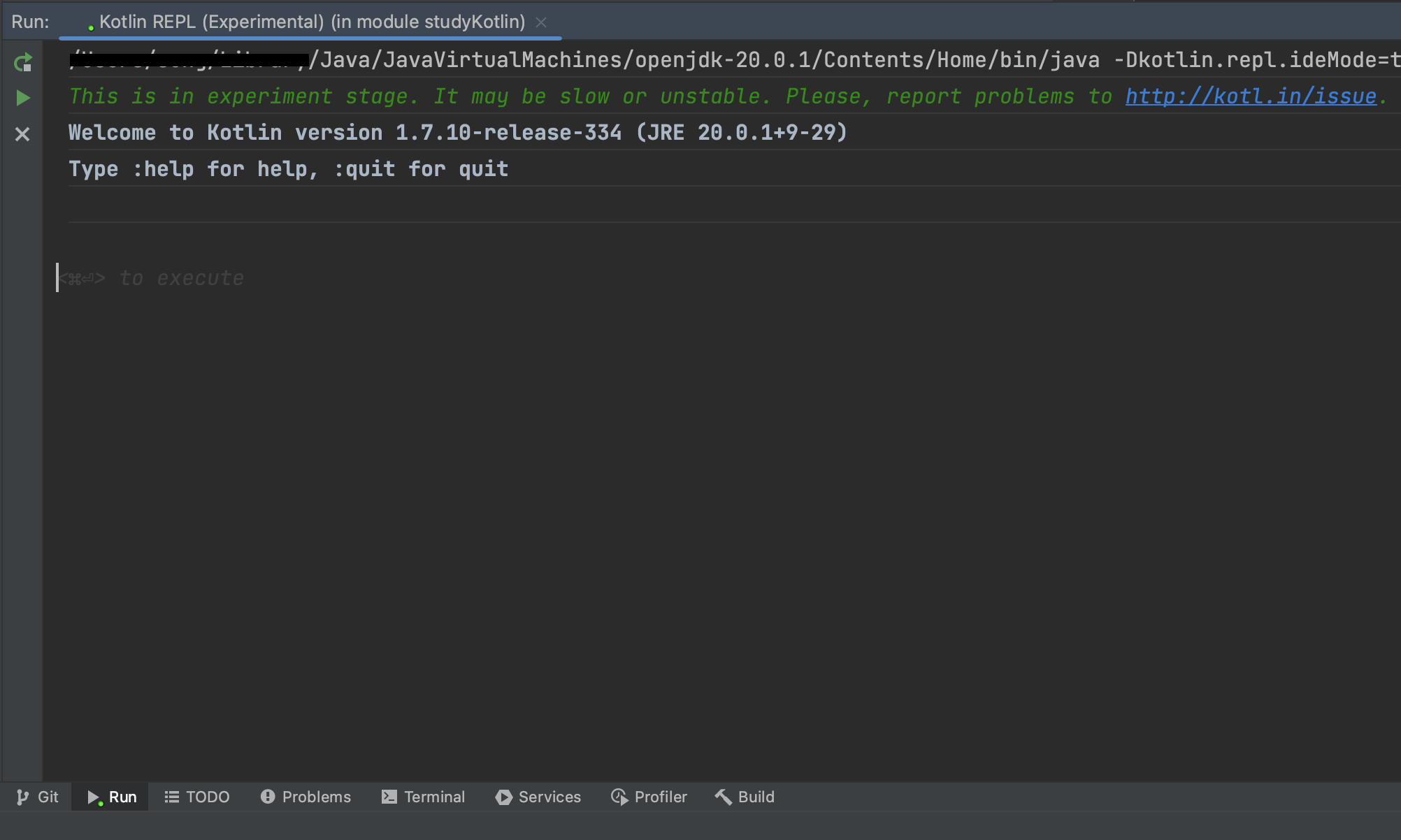Image resolution: width=1401 pixels, height=840 pixels.
Task: Open the TODO tool window
Action: tap(197, 797)
